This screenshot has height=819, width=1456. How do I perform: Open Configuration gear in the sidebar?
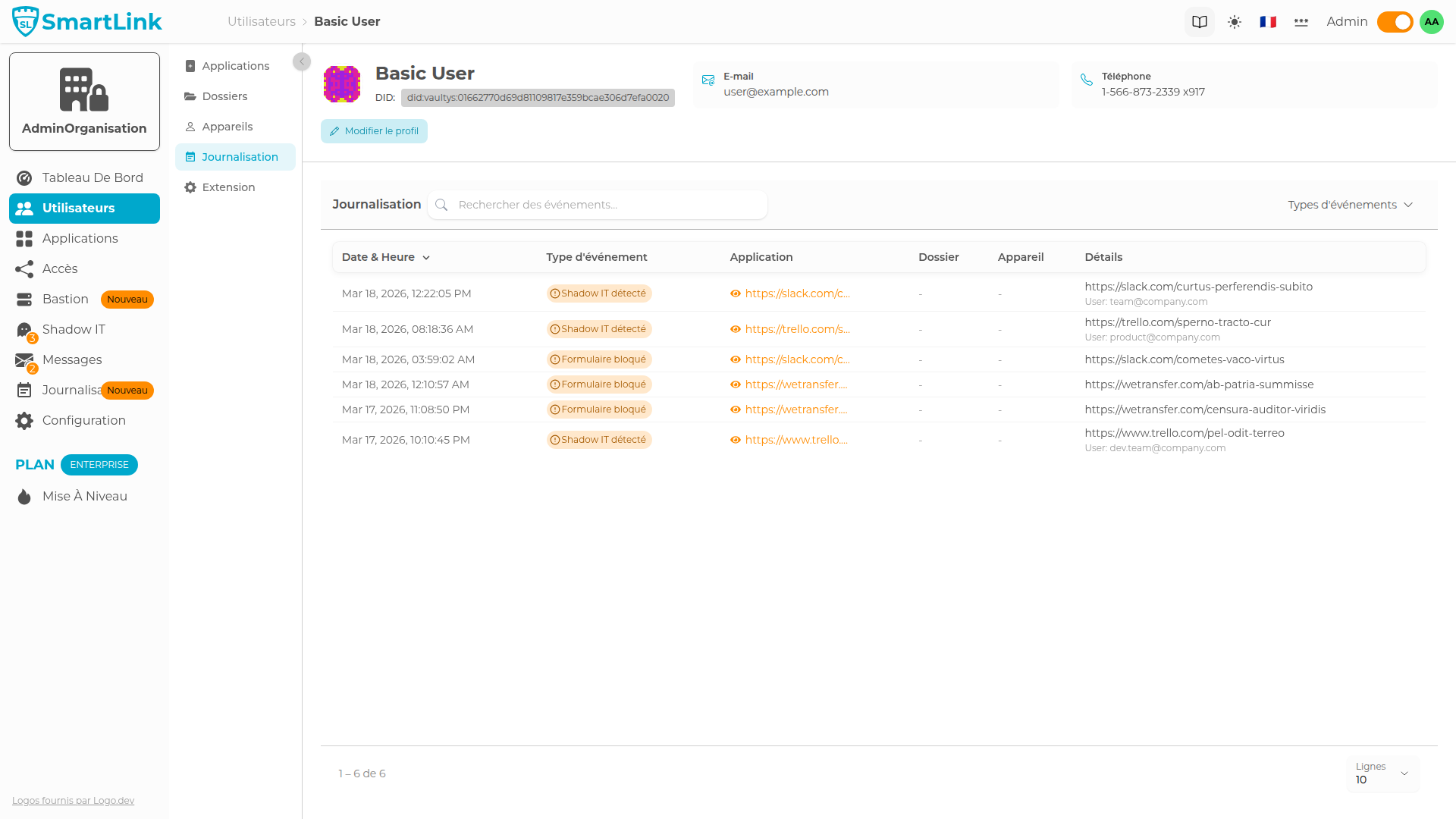point(24,420)
